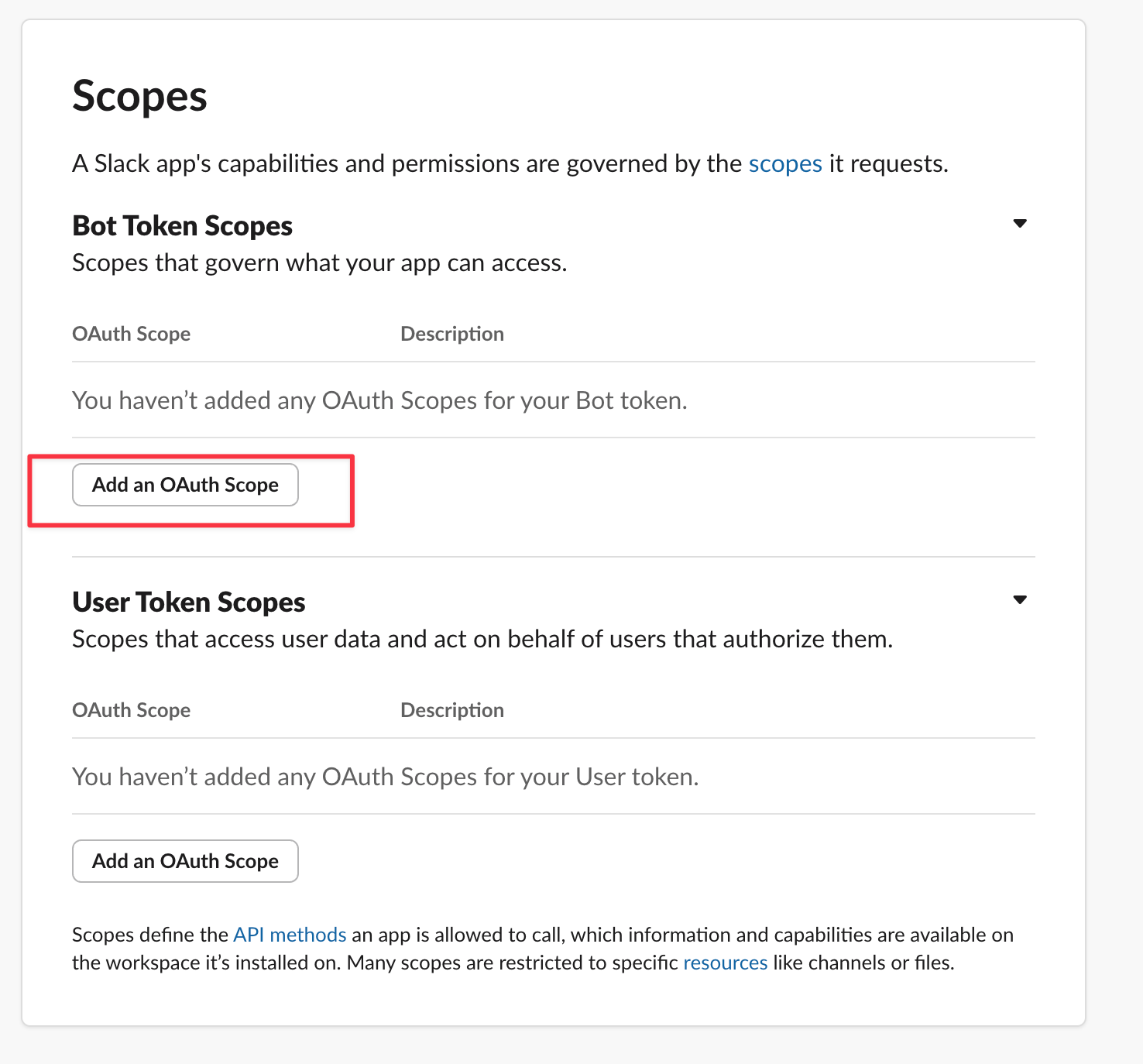Collapse the Bot Token Scopes section arrow
The height and width of the screenshot is (1064, 1143).
(x=1020, y=224)
